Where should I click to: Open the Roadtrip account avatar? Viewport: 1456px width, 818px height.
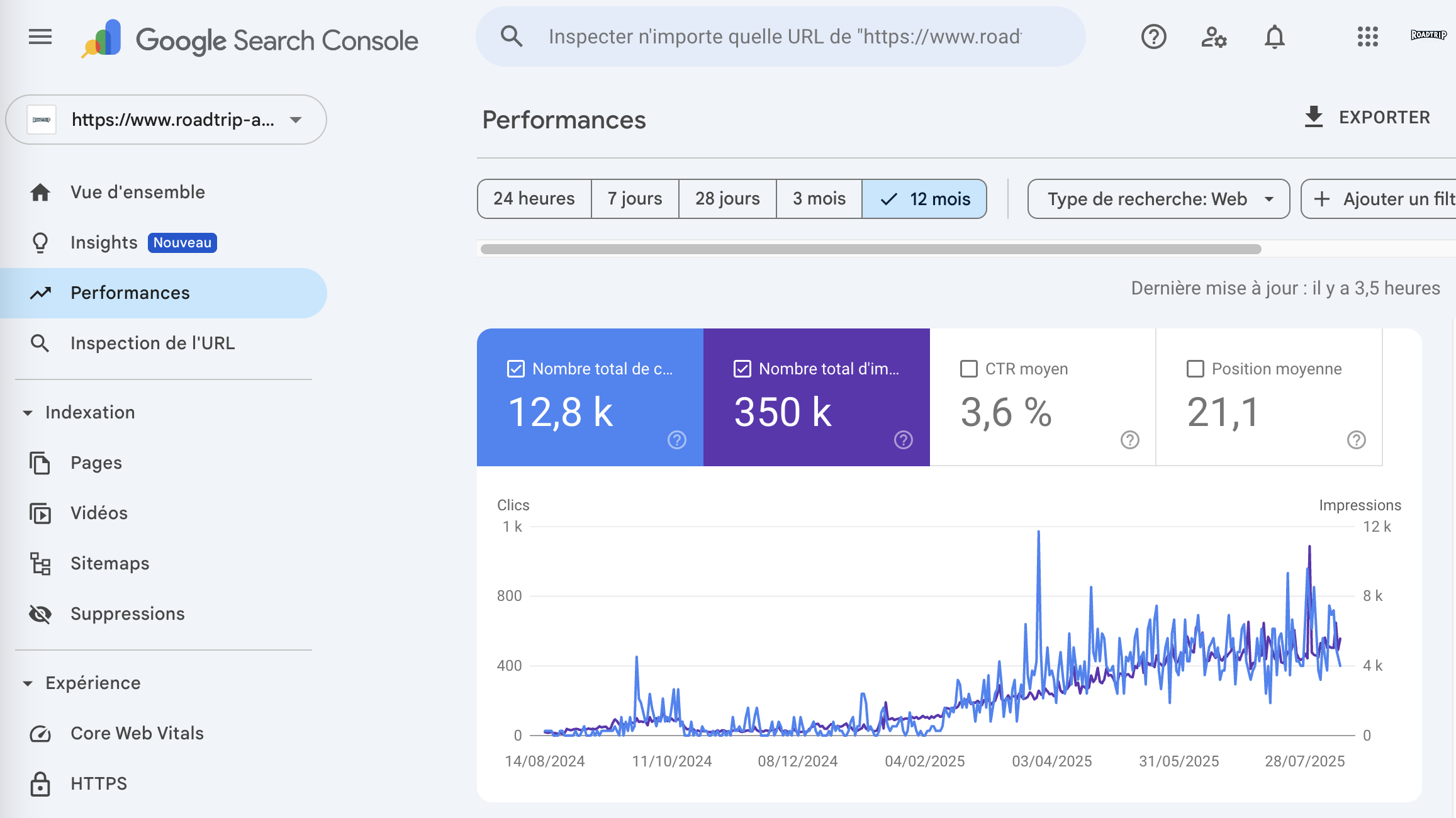click(x=1428, y=35)
